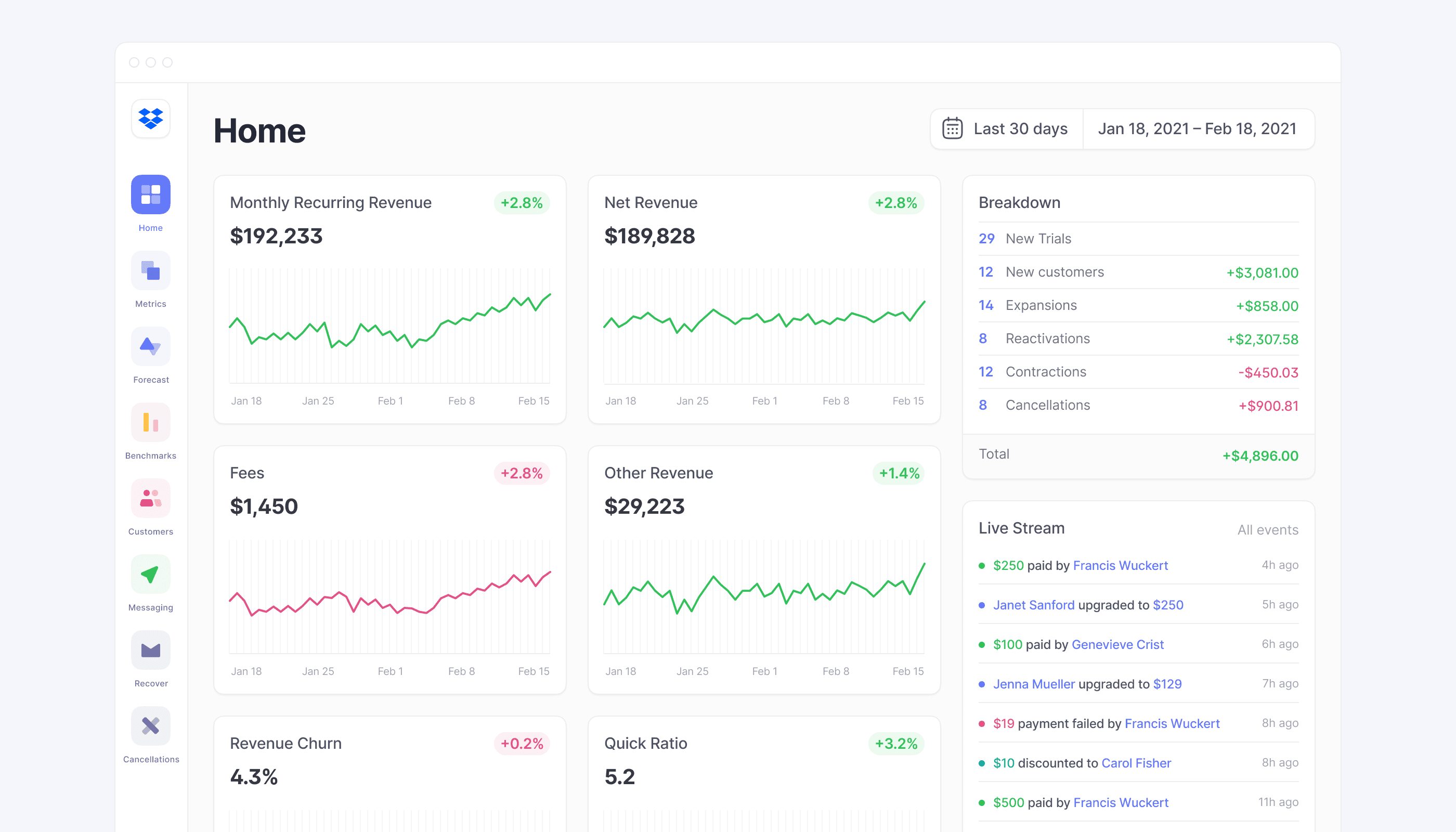Select the New customers breakdown row
The image size is (1456, 832).
coord(1138,272)
